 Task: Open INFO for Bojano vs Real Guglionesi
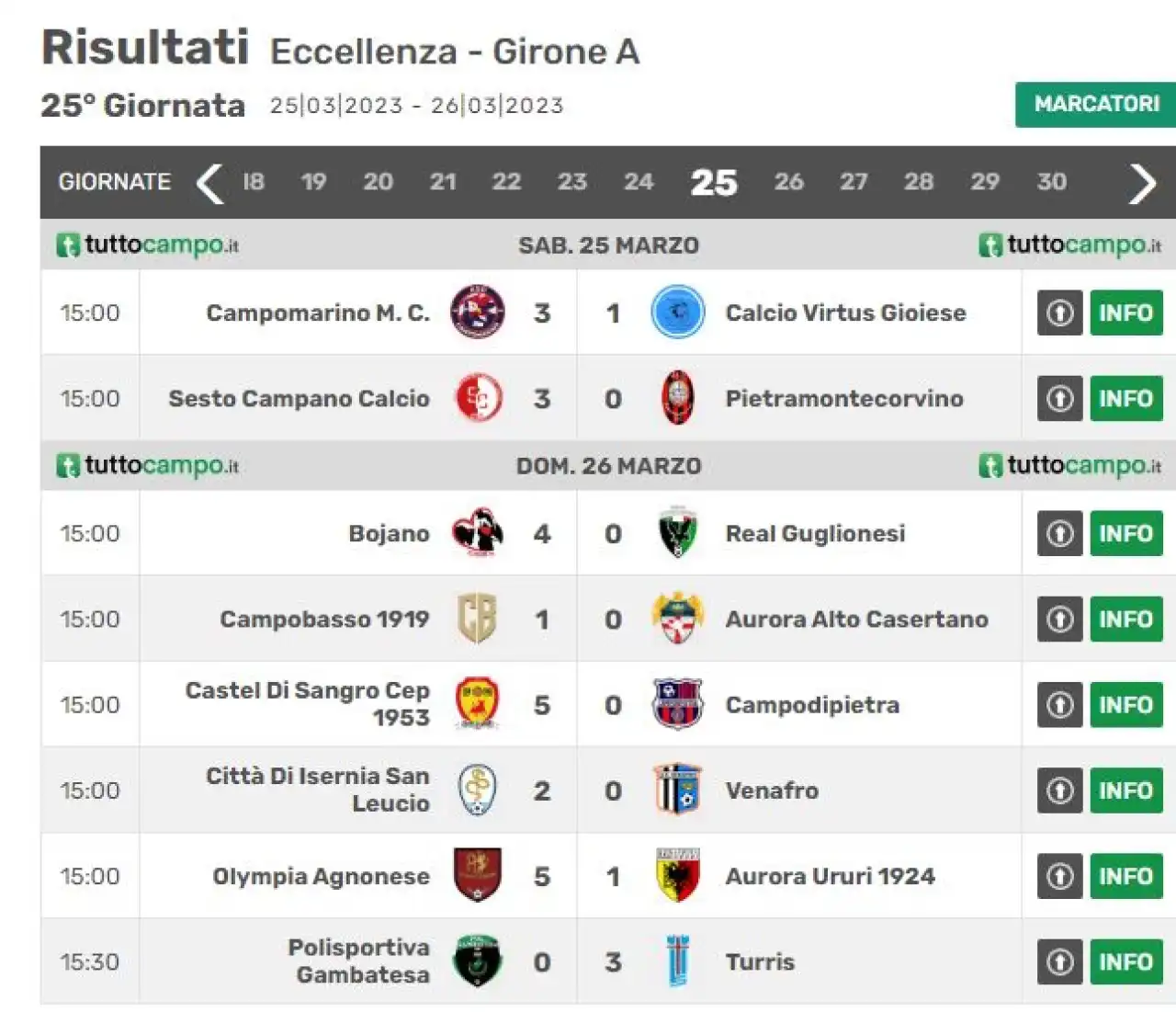click(1126, 533)
